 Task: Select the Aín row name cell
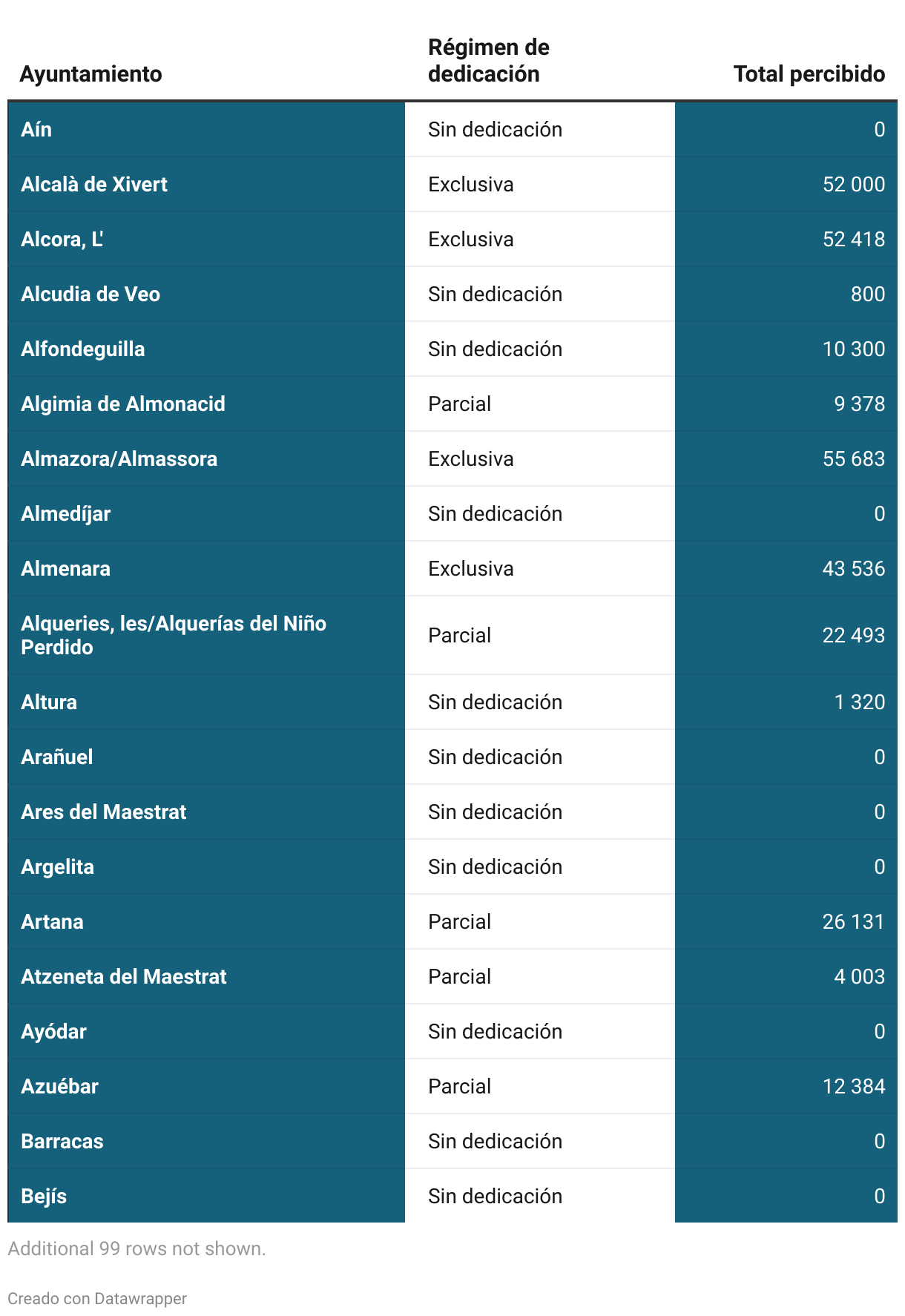click(x=206, y=129)
